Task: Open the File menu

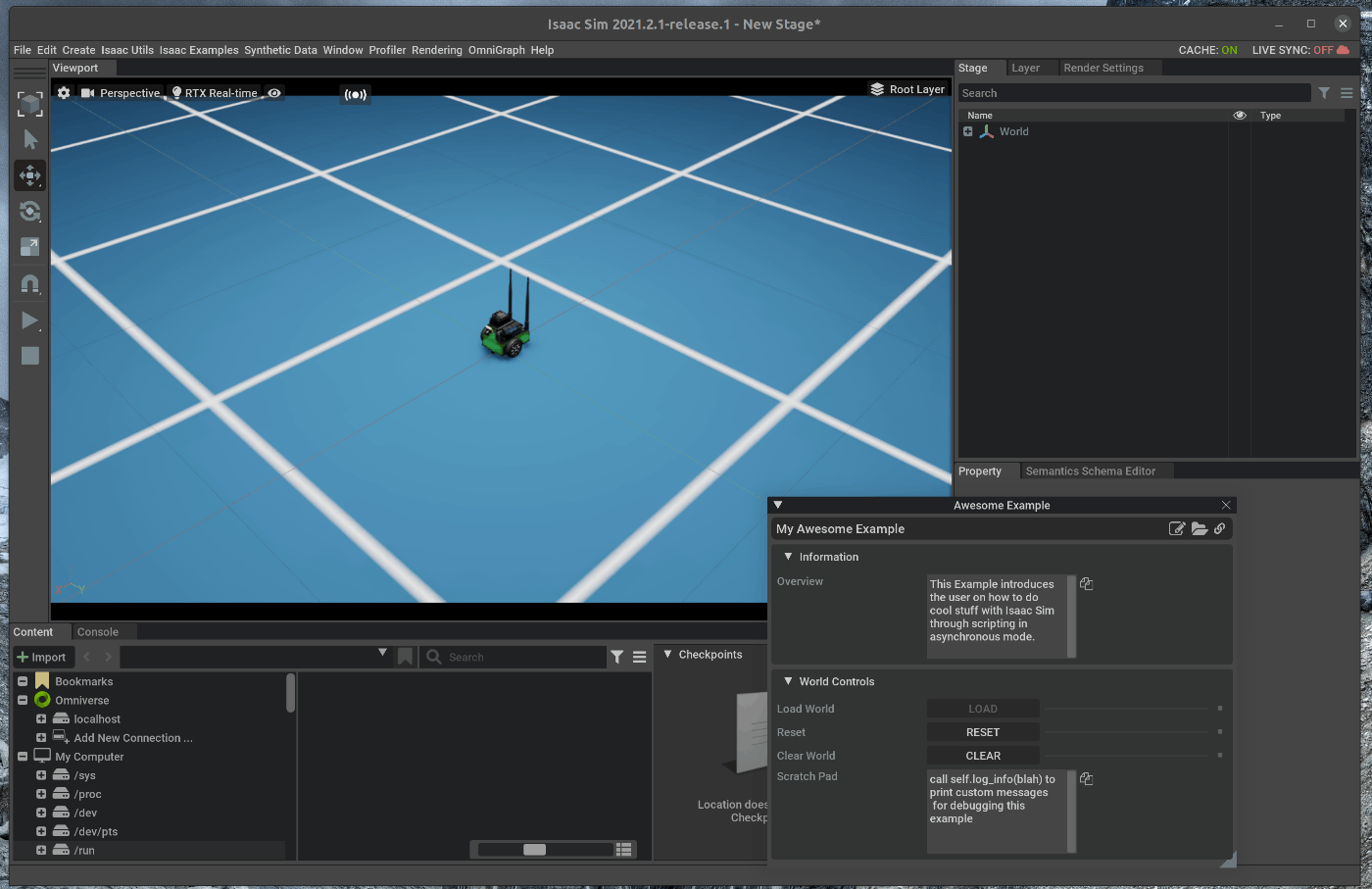Action: 23,50
